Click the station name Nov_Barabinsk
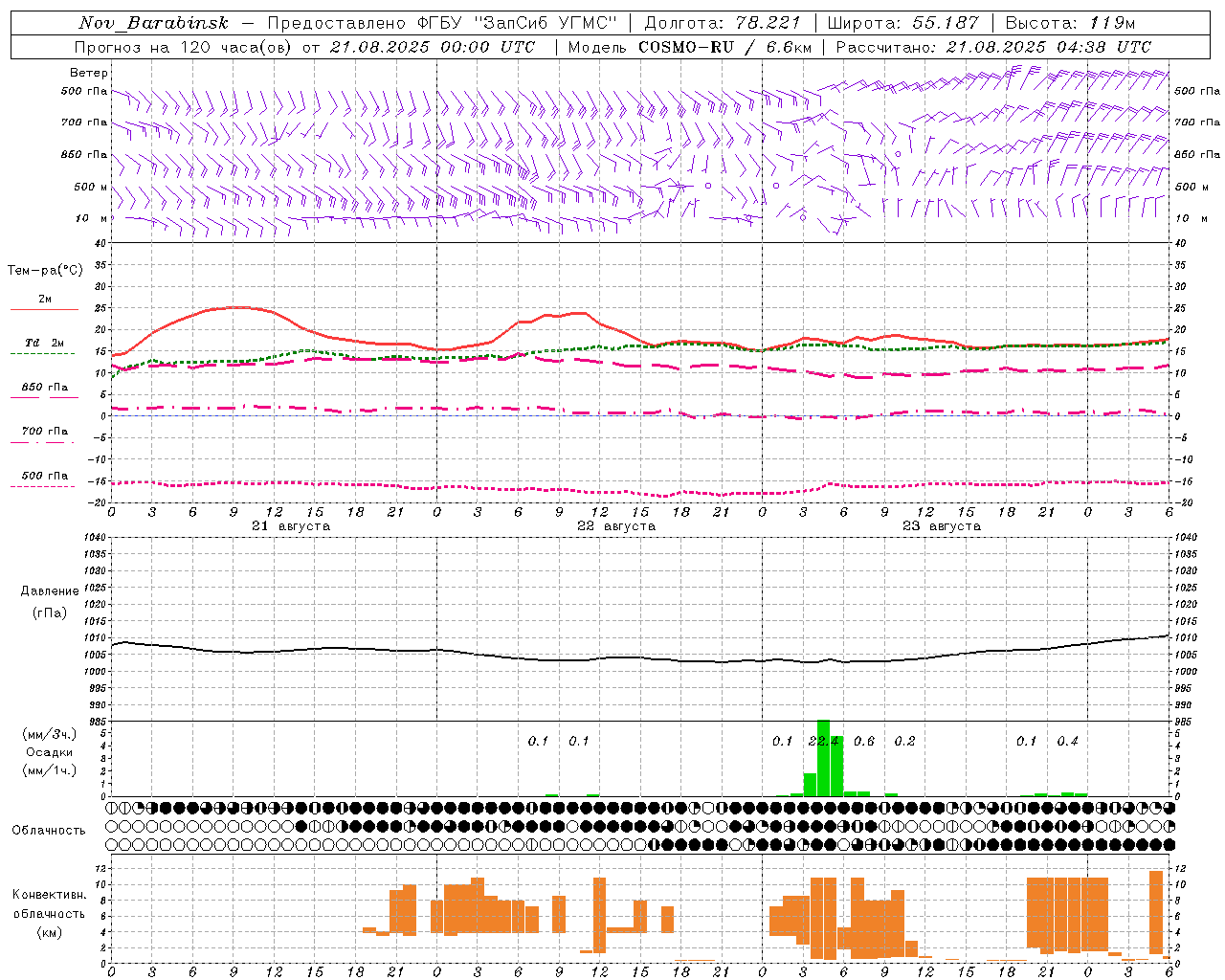The image size is (1225, 980). 154,23
